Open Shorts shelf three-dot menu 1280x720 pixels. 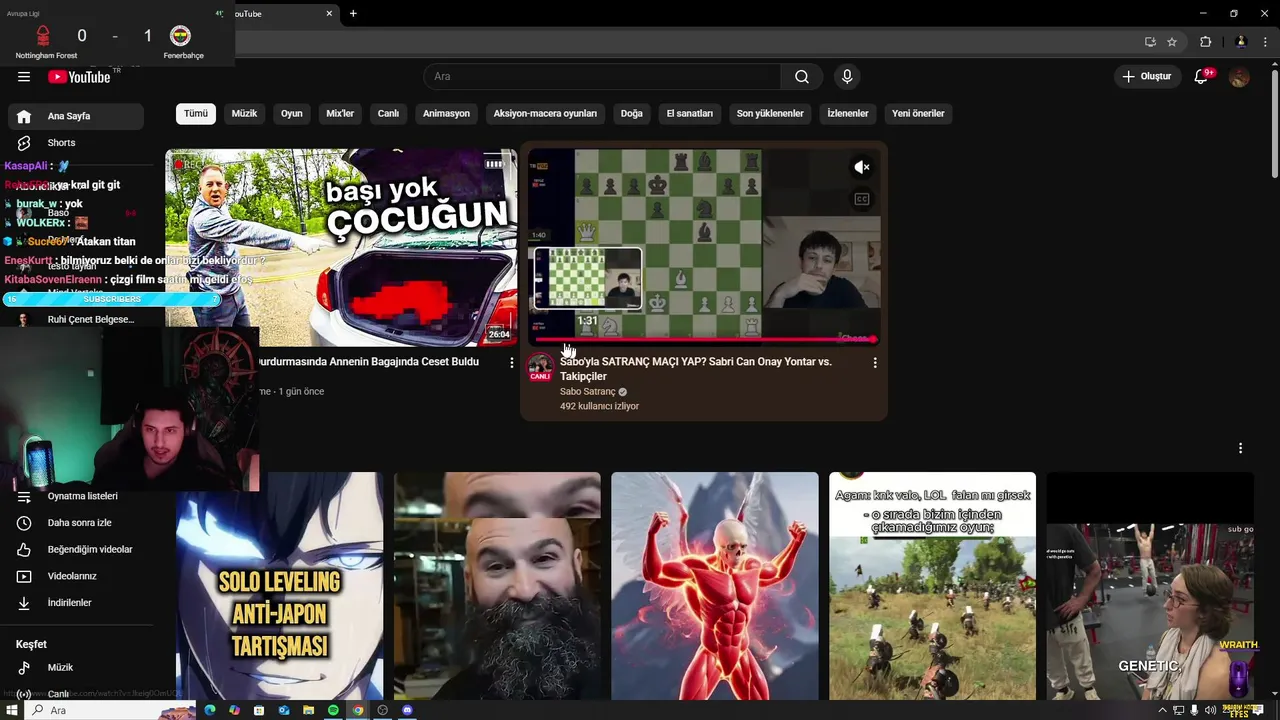pyautogui.click(x=1240, y=448)
